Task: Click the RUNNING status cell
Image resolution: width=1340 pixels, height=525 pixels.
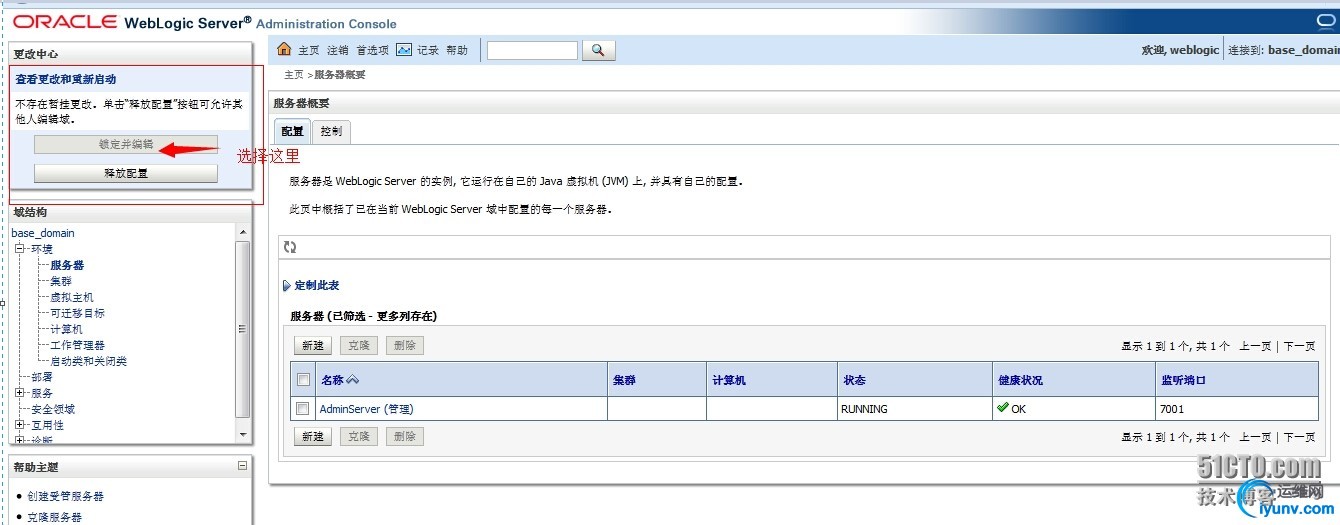Action: tap(914, 409)
